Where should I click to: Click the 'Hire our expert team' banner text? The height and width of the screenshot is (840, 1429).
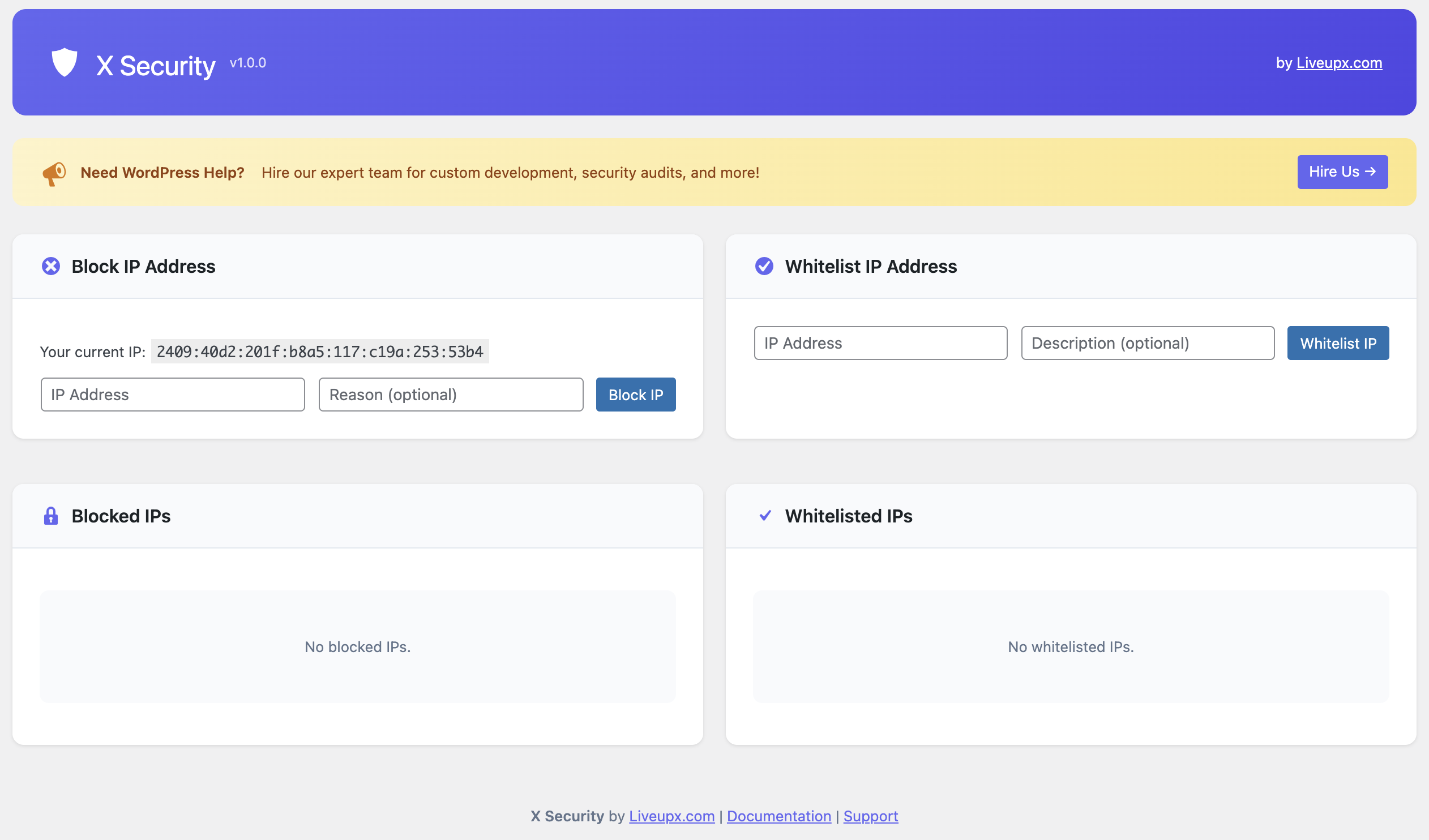(x=510, y=172)
